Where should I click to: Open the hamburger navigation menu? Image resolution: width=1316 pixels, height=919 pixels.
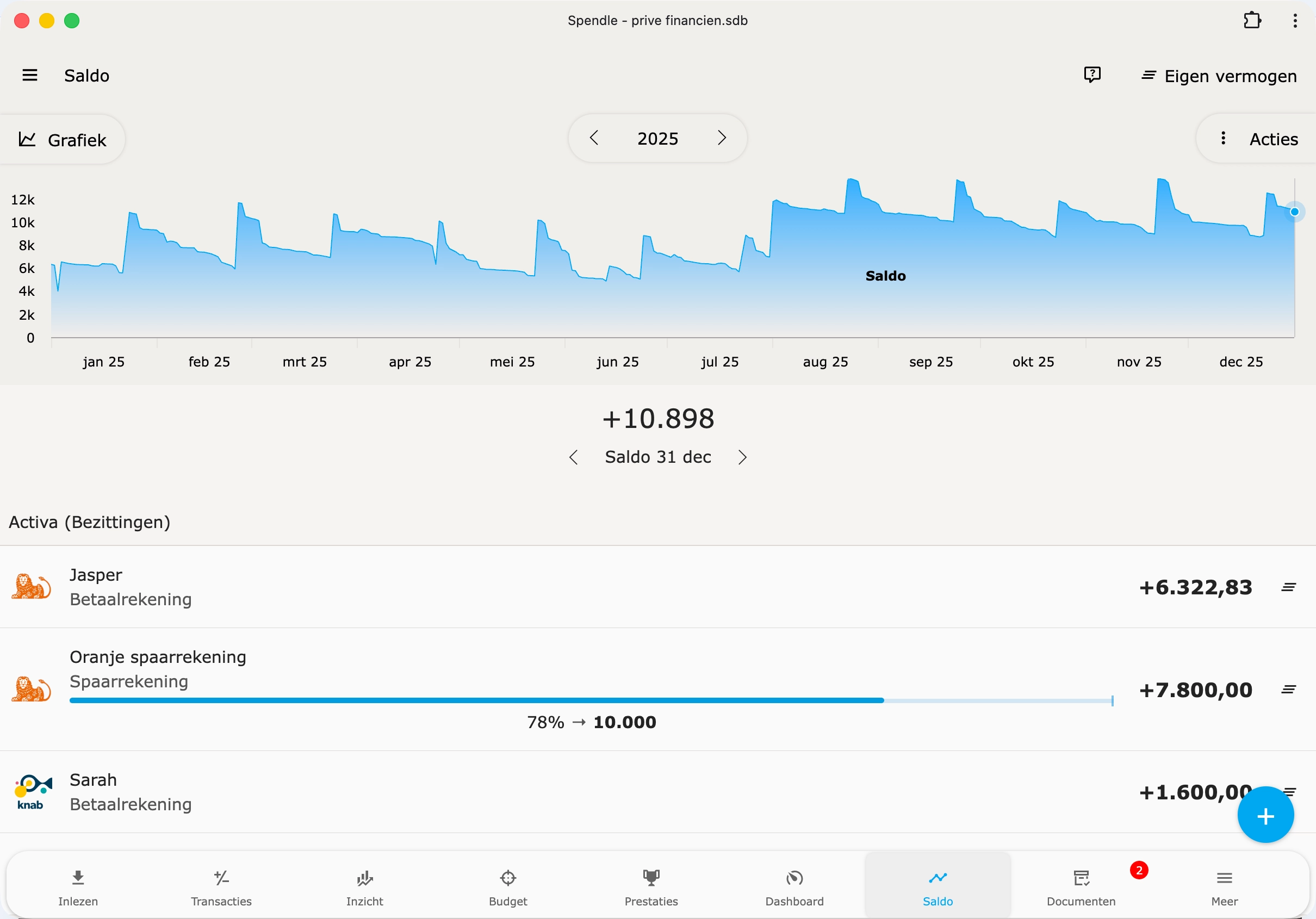(30, 75)
